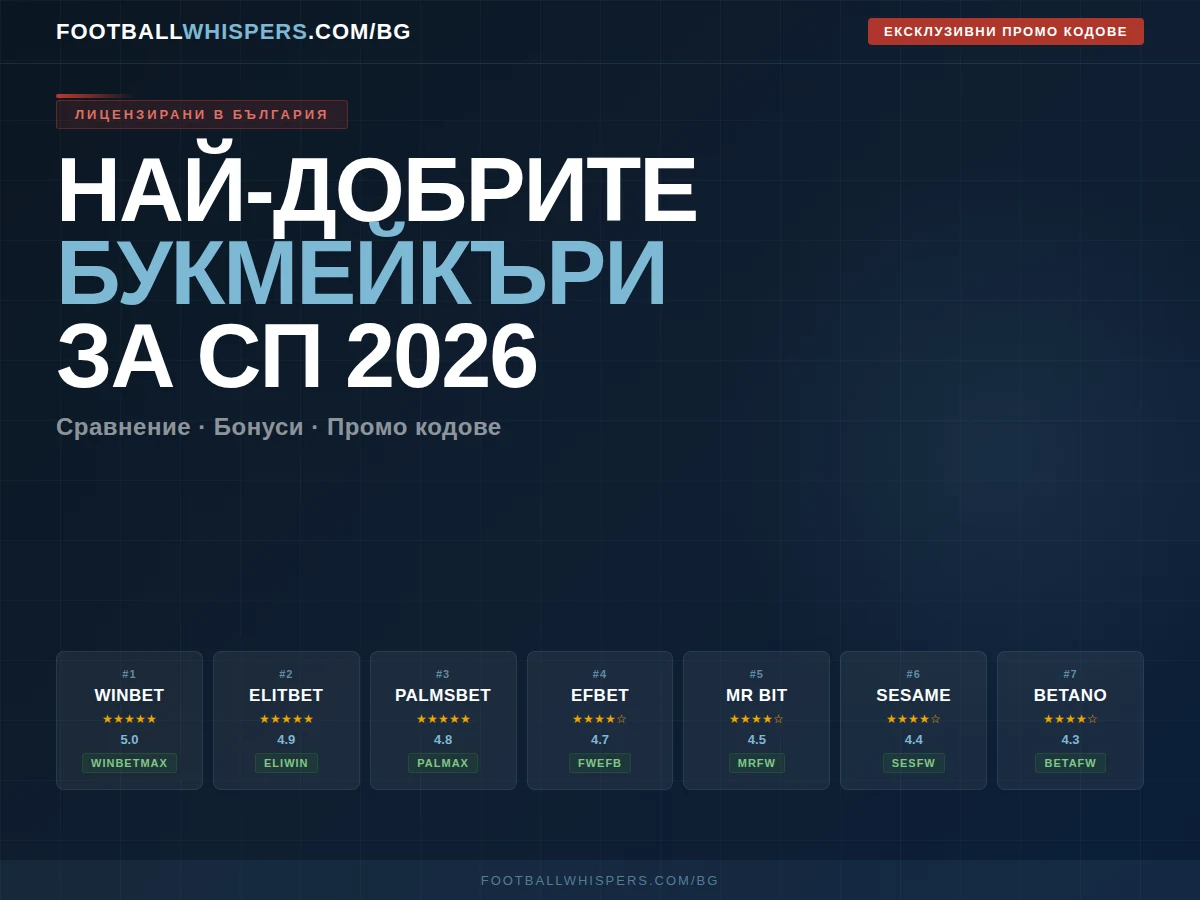This screenshot has width=1200, height=900.
Task: Click the star rating under MR BIT
Action: click(x=757, y=719)
